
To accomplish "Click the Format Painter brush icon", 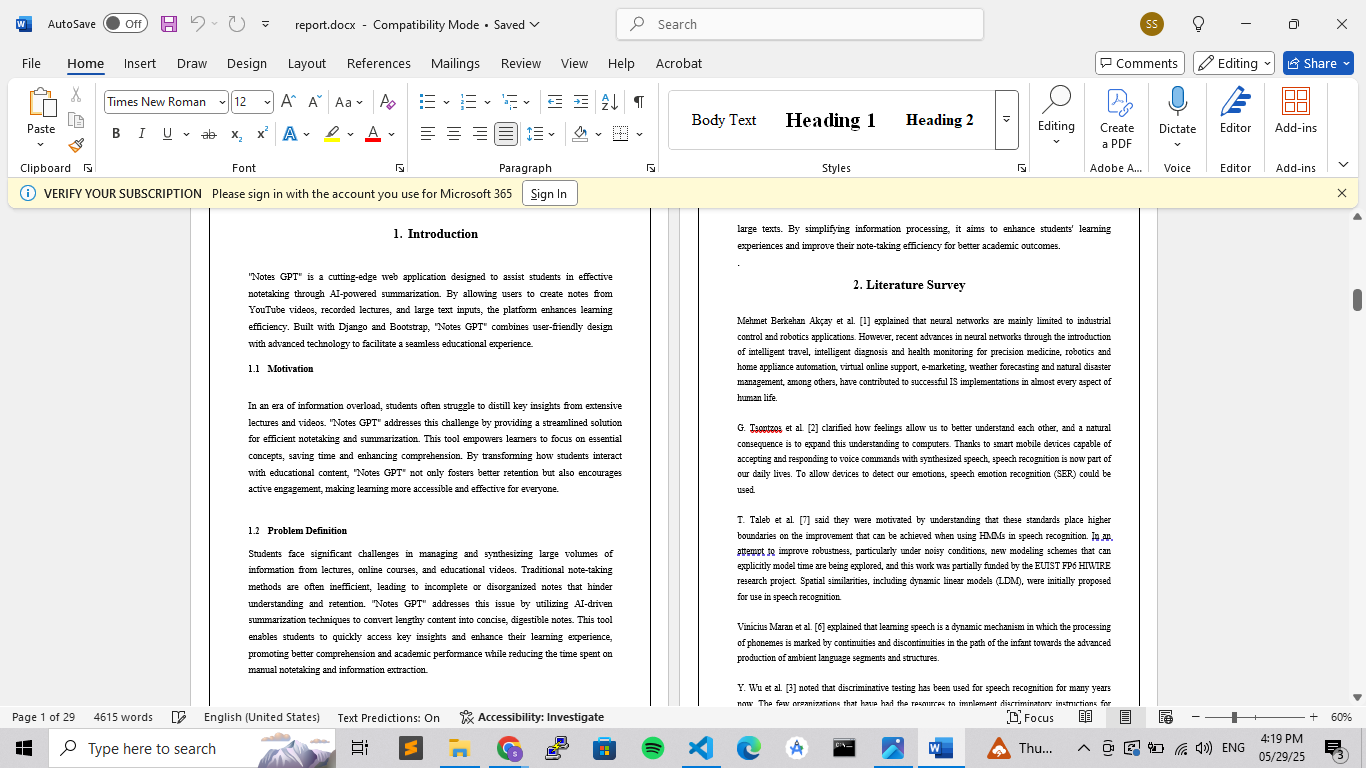I will click(76, 145).
